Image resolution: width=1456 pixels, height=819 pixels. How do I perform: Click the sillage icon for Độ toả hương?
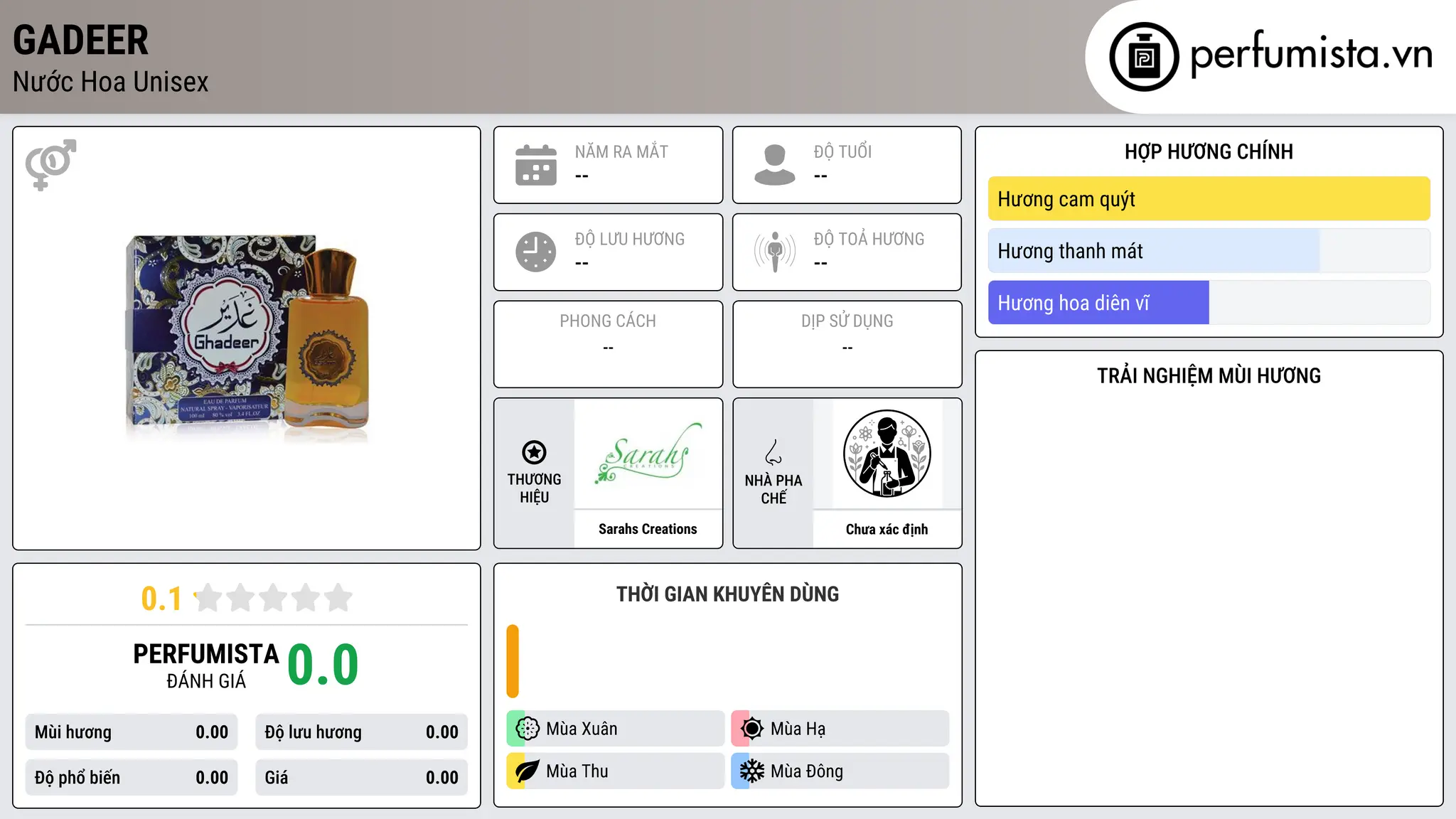coord(774,252)
